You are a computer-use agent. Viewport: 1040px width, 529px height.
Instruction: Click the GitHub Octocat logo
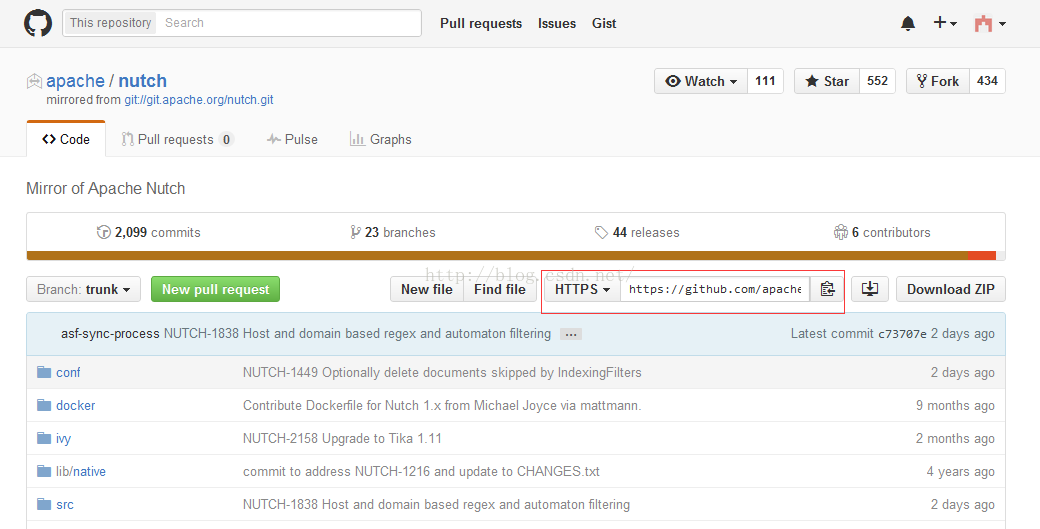tap(38, 23)
